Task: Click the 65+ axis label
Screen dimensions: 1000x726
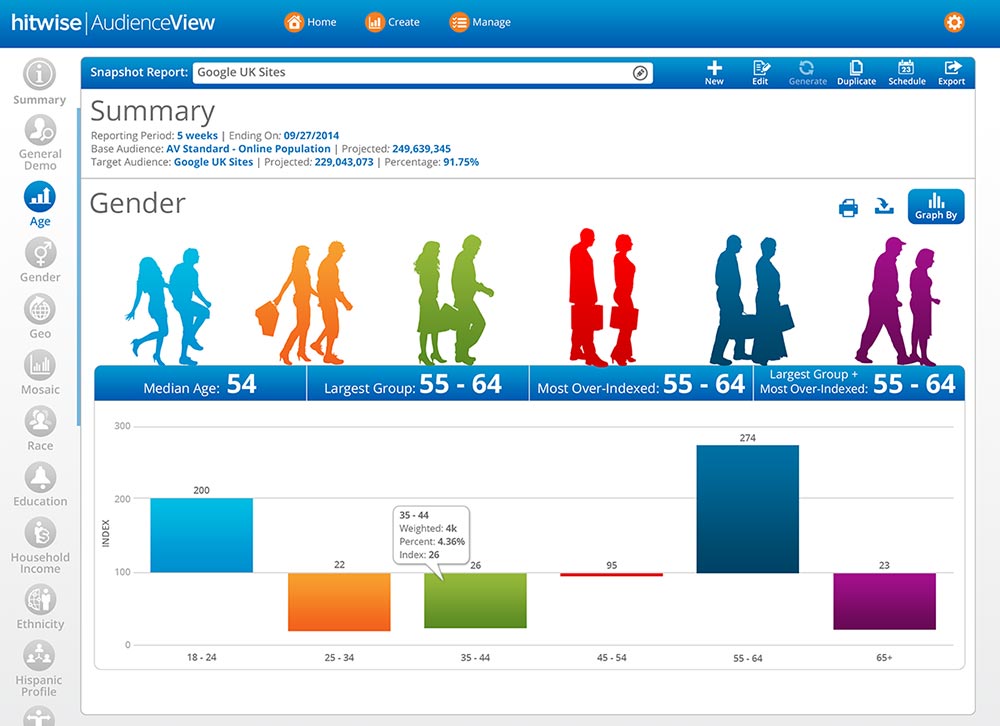Action: pyautogui.click(x=885, y=657)
